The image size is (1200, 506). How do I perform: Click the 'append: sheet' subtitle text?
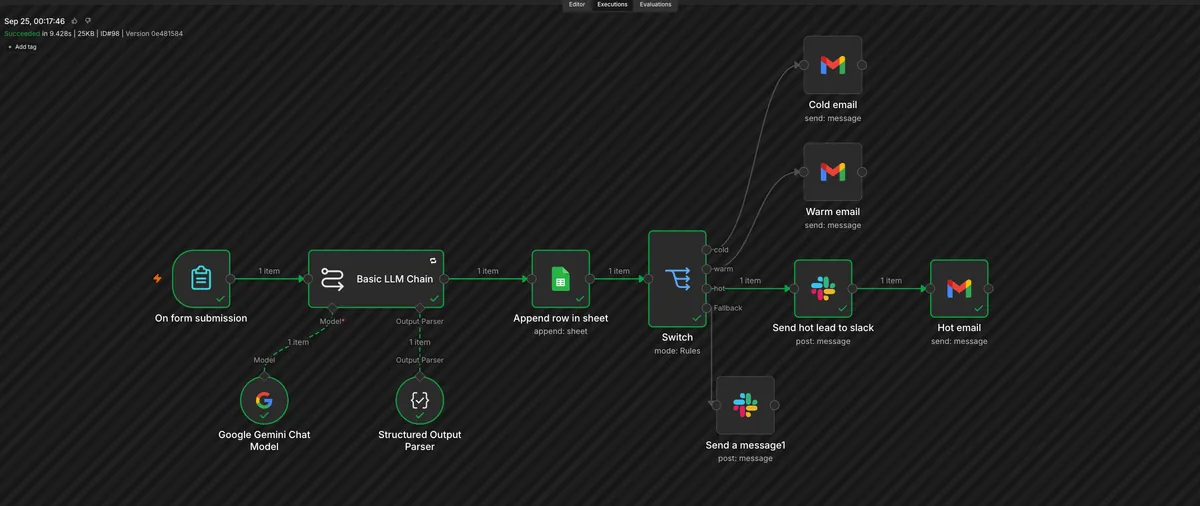[x=561, y=331]
